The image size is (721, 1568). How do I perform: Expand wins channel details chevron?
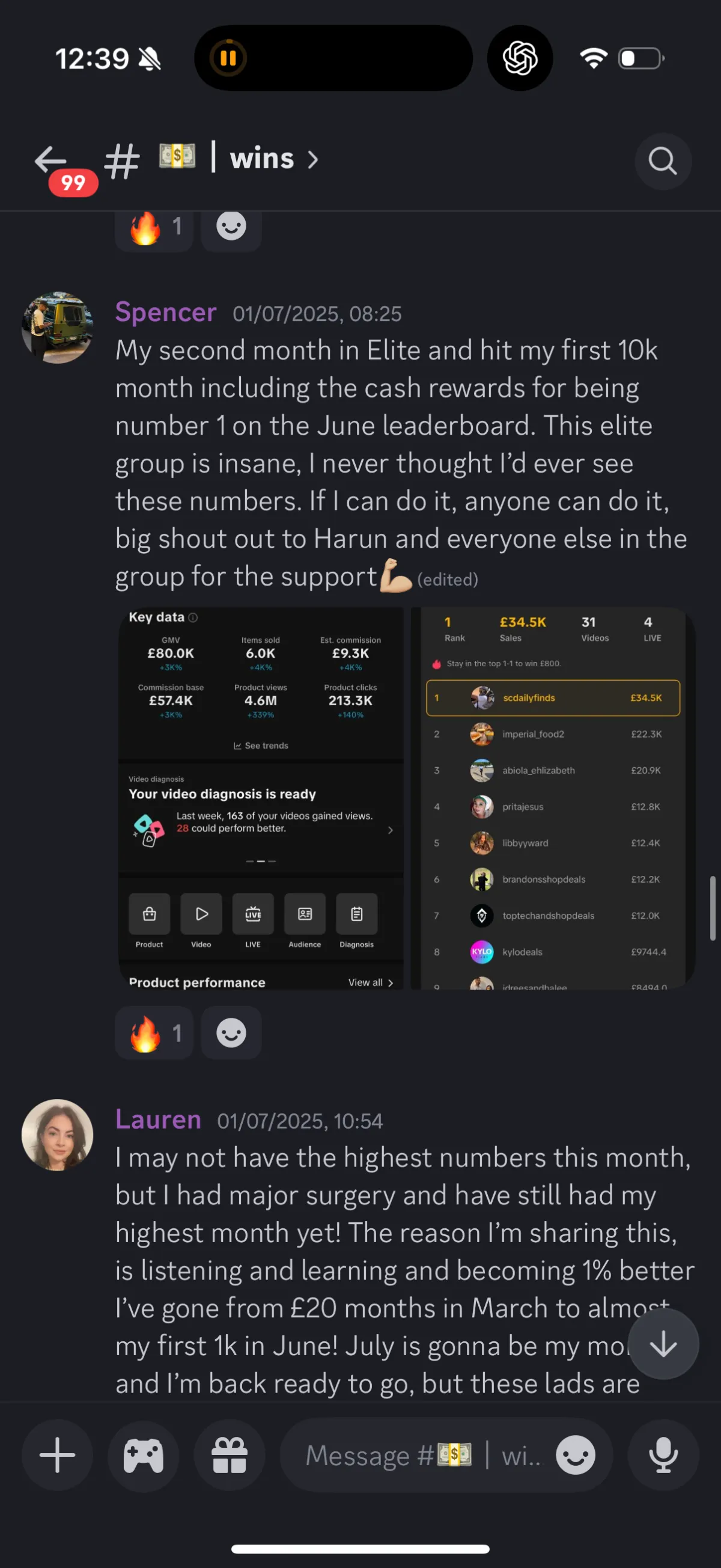coord(313,160)
